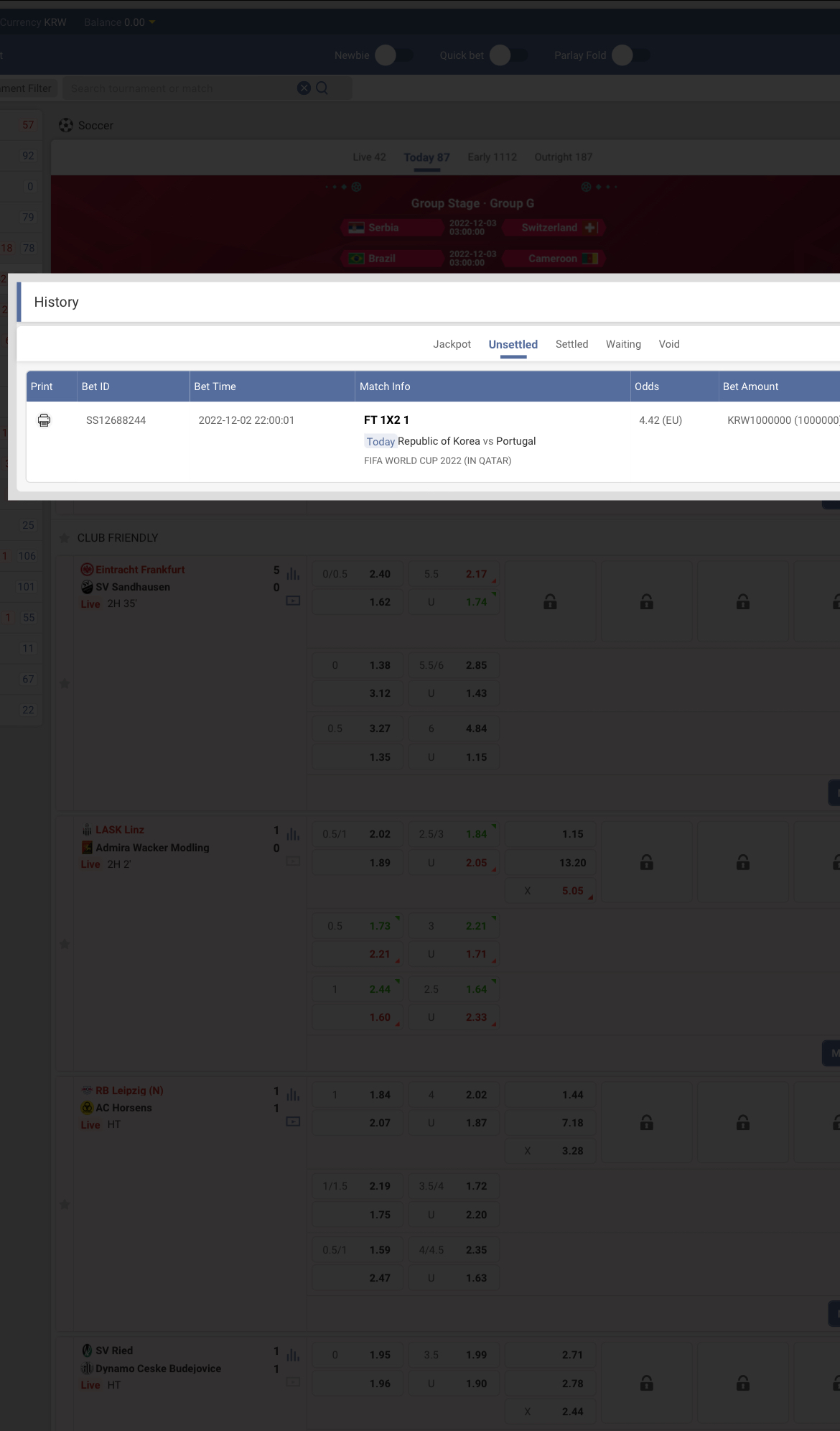This screenshot has height=1431, width=840.
Task: Open Today 87 soccer tab
Action: (x=426, y=157)
